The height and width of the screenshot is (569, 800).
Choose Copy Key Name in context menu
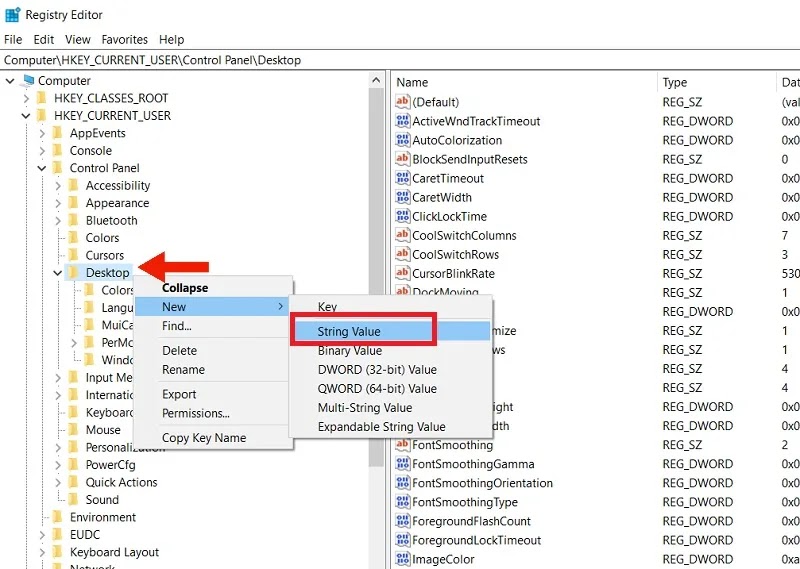[213, 438]
